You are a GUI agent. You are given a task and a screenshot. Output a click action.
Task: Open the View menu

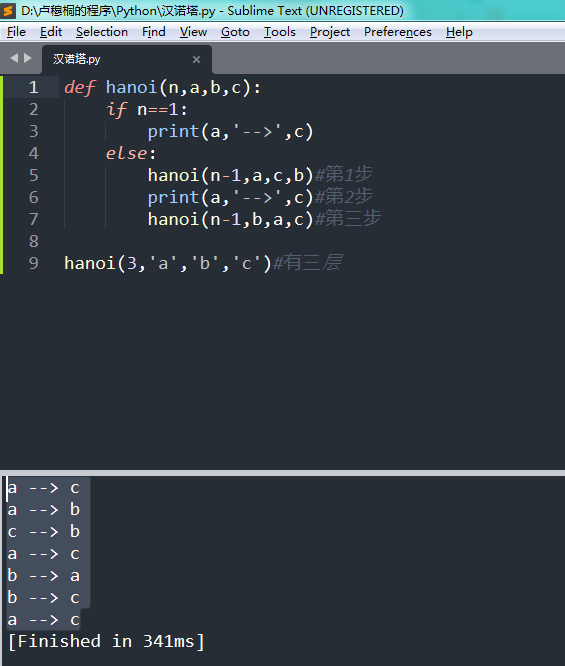[x=193, y=32]
